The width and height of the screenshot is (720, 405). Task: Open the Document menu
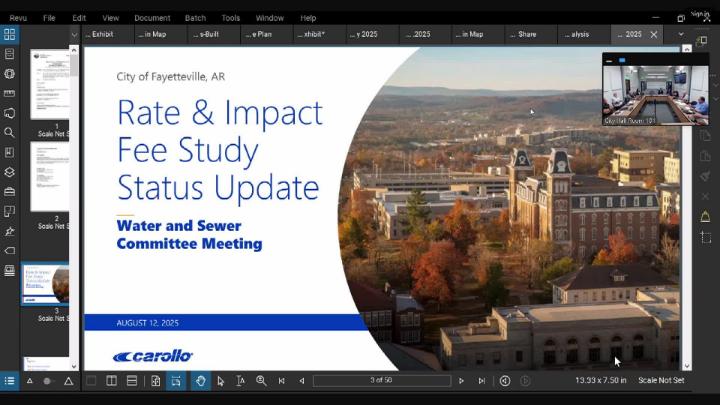(152, 18)
